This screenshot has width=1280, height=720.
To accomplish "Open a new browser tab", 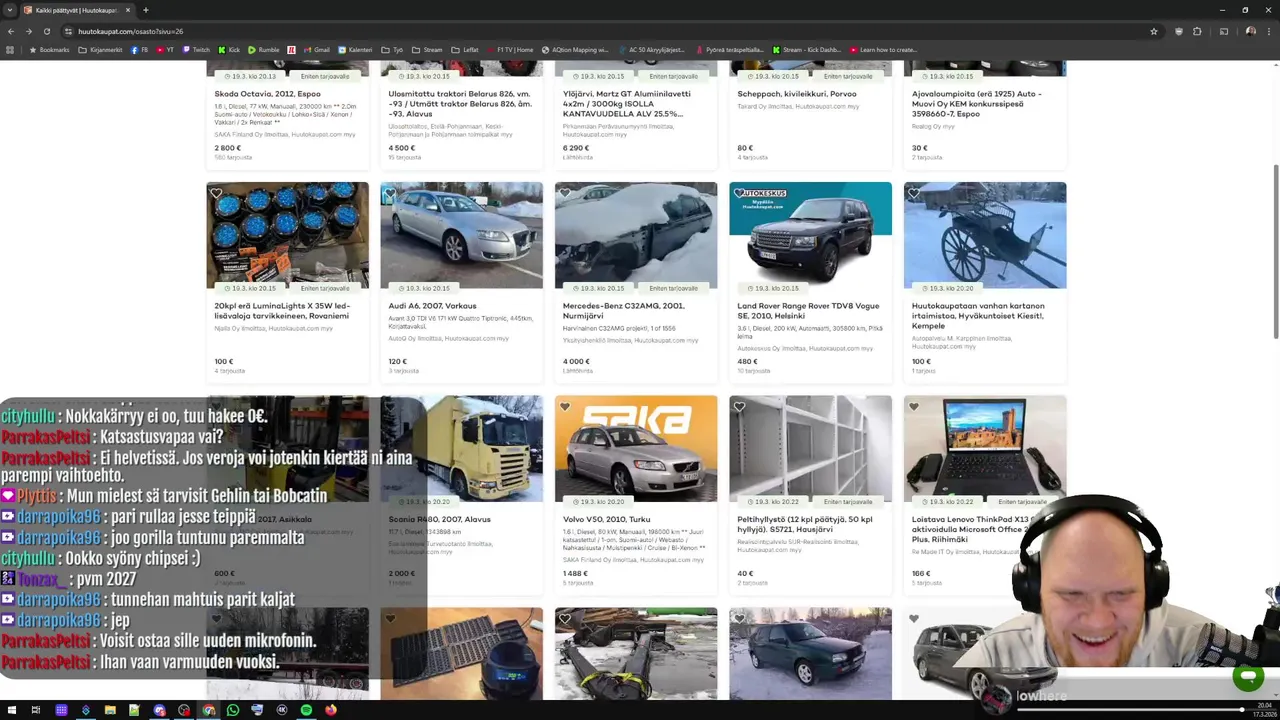I will coord(146,10).
